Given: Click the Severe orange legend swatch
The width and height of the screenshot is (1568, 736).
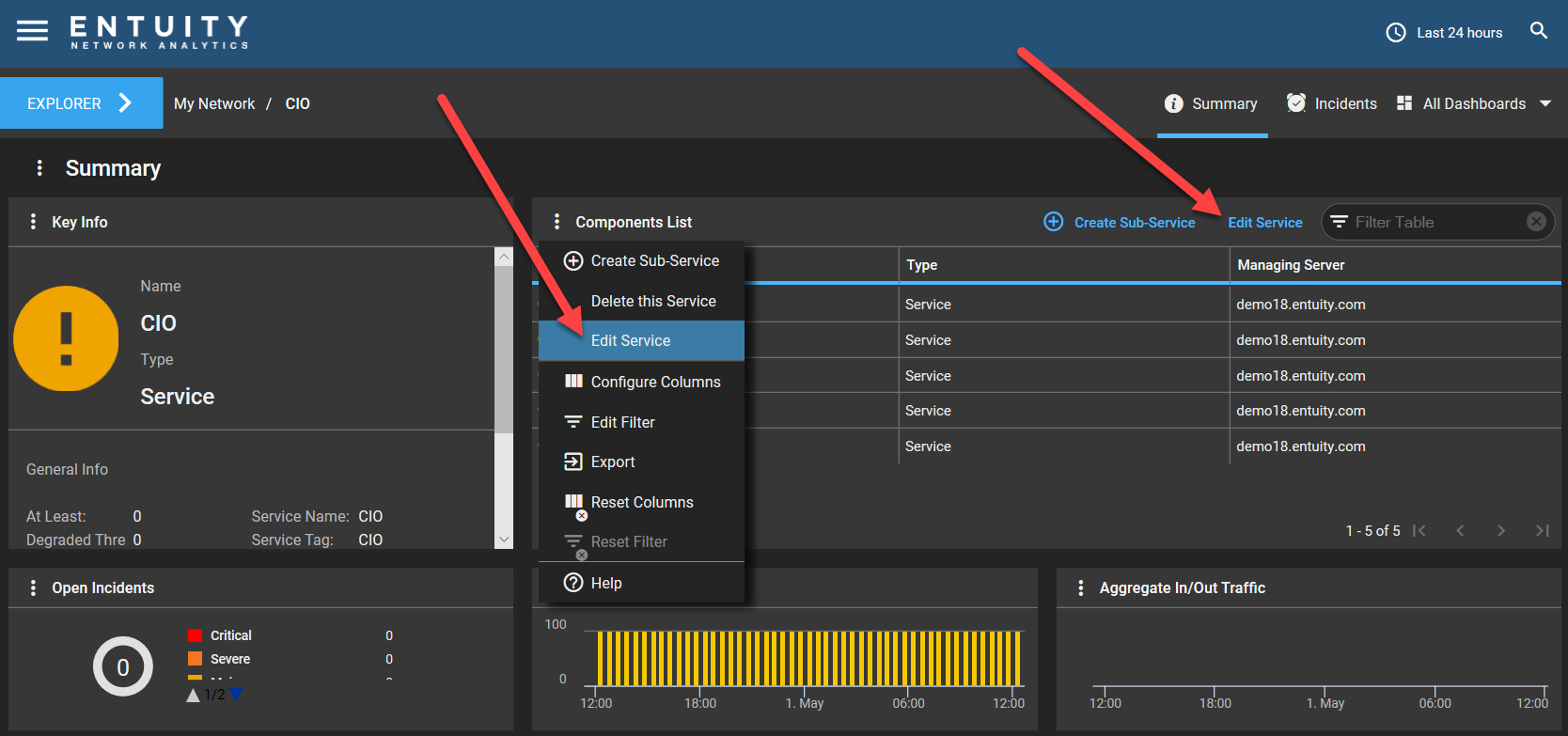Looking at the screenshot, I should (196, 659).
